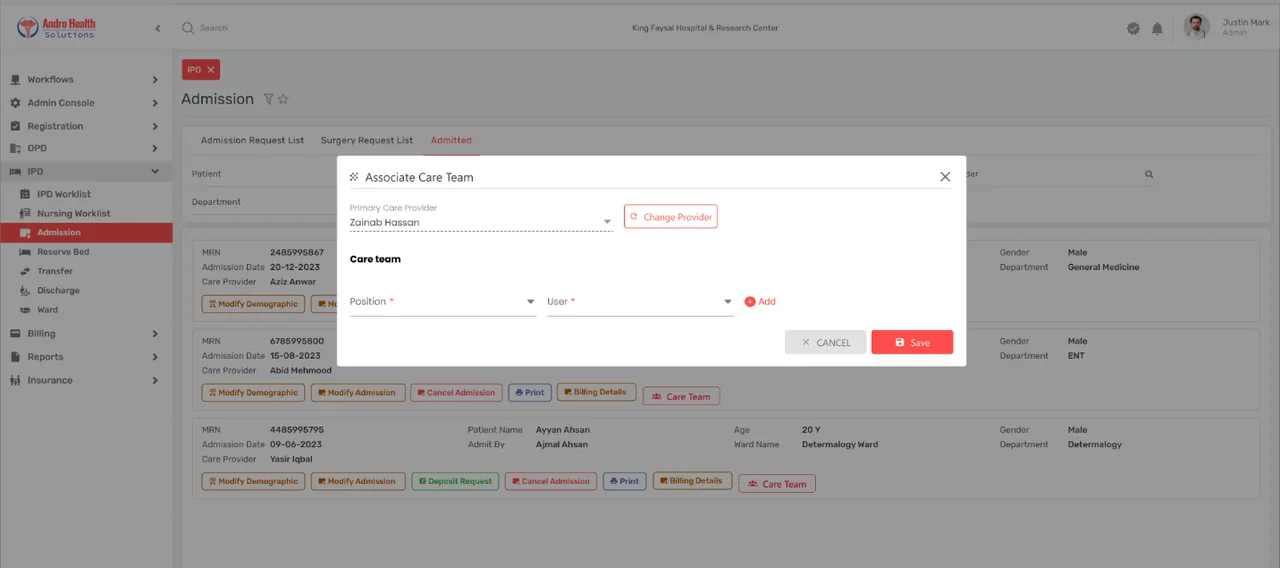
Task: Open notifications bell icon
Action: 1157,28
